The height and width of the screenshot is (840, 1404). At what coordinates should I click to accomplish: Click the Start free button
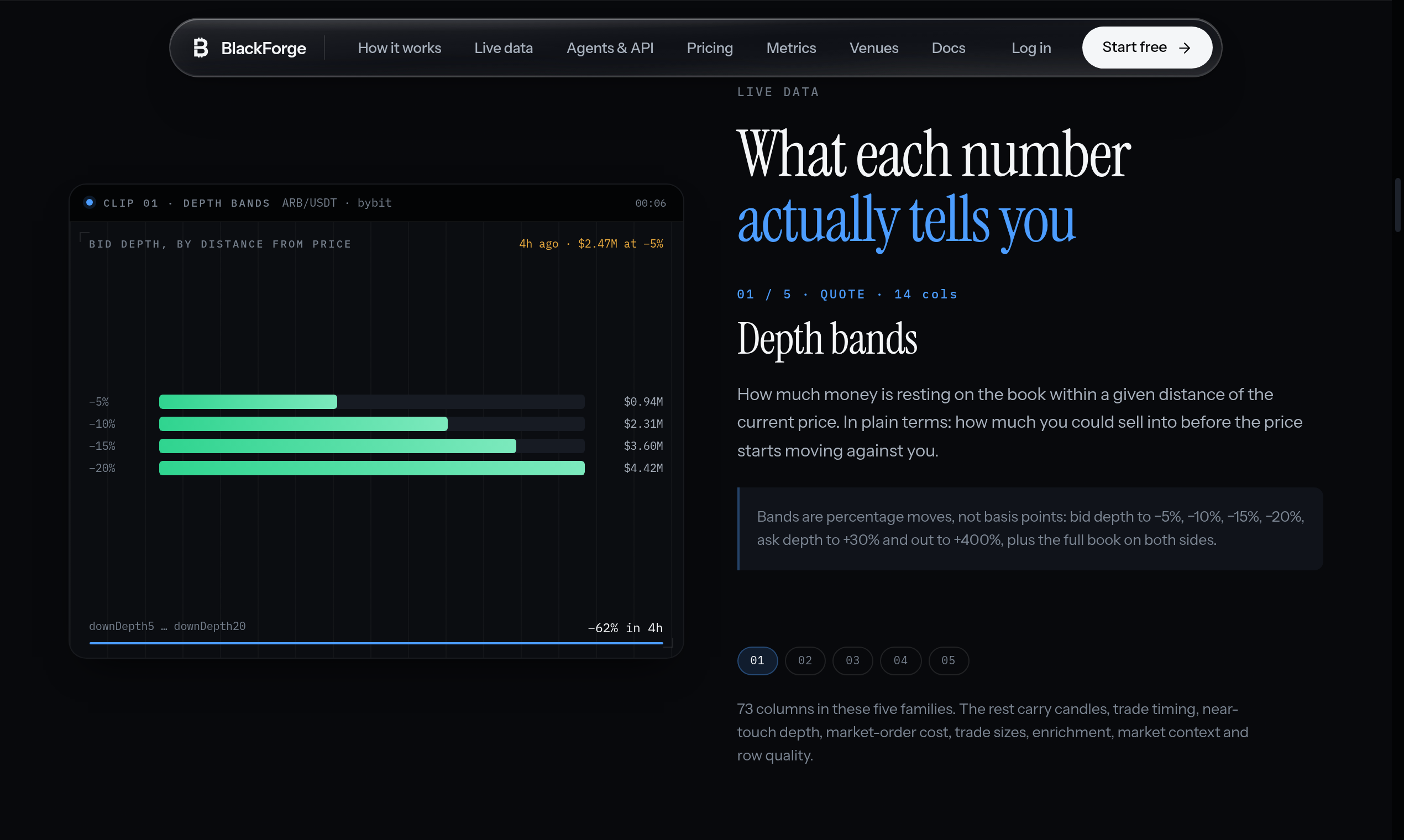click(1147, 48)
